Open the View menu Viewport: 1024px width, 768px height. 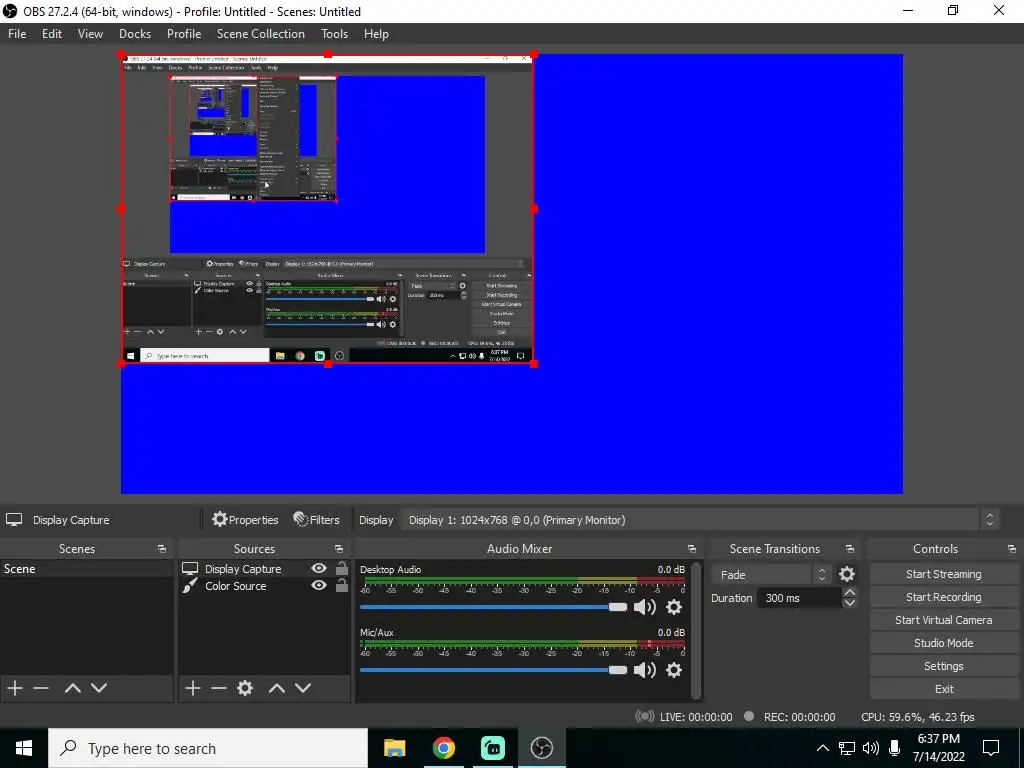[90, 34]
